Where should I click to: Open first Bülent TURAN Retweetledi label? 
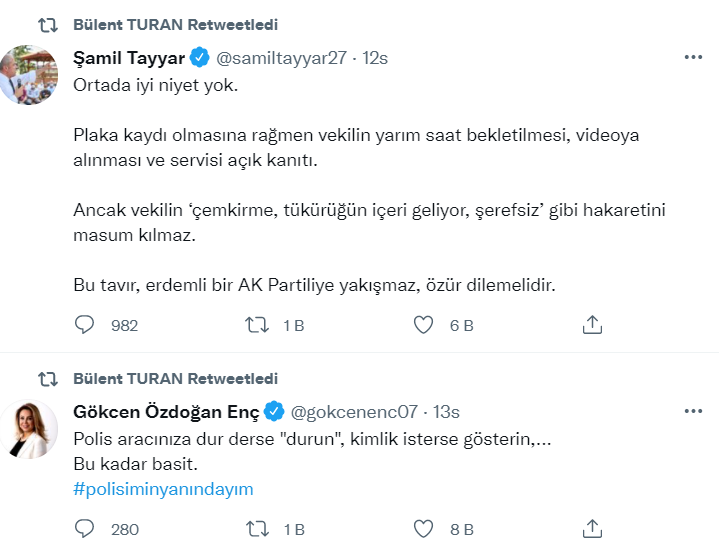click(176, 24)
